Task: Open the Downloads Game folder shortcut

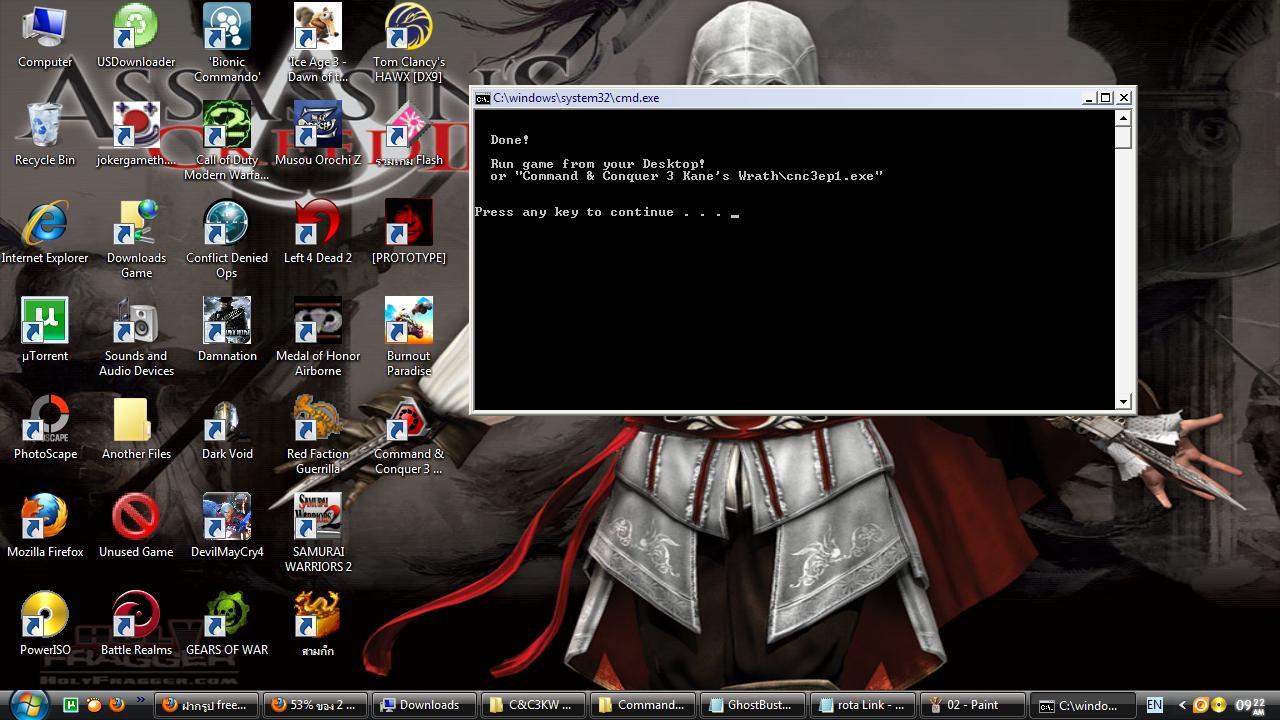Action: pos(136,240)
